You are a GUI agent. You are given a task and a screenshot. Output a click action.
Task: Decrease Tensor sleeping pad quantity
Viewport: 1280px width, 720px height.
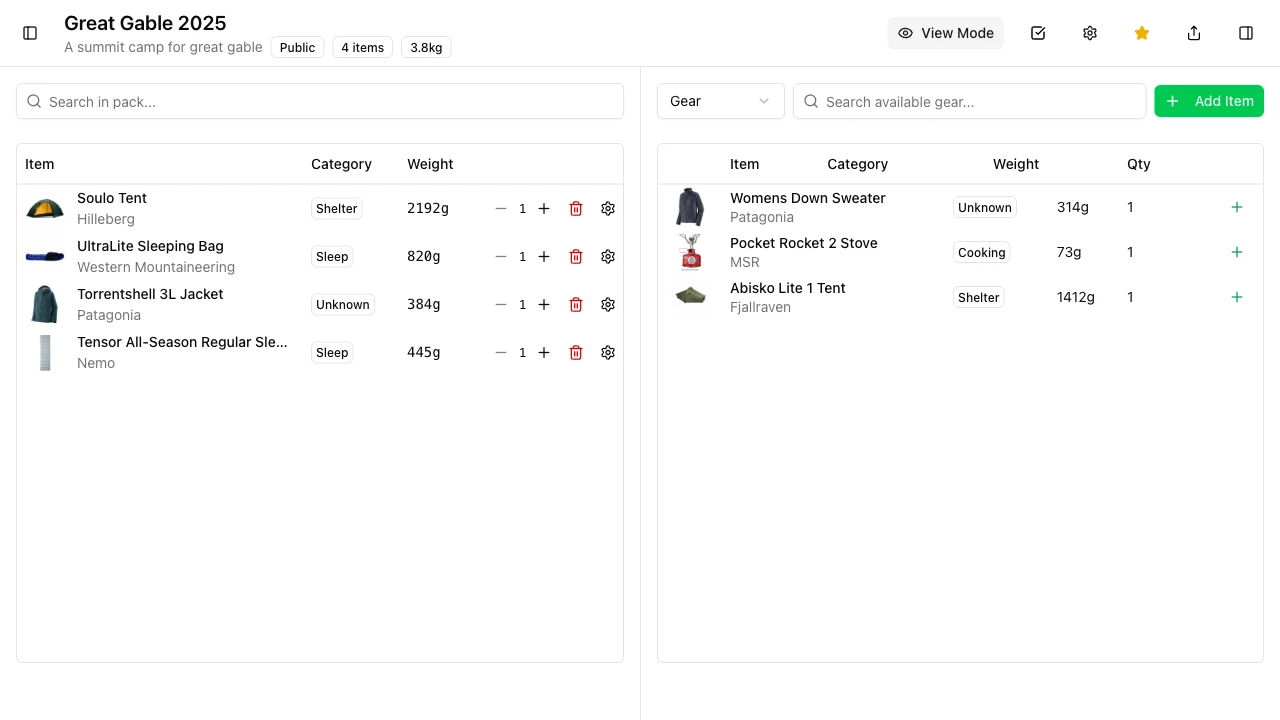501,352
